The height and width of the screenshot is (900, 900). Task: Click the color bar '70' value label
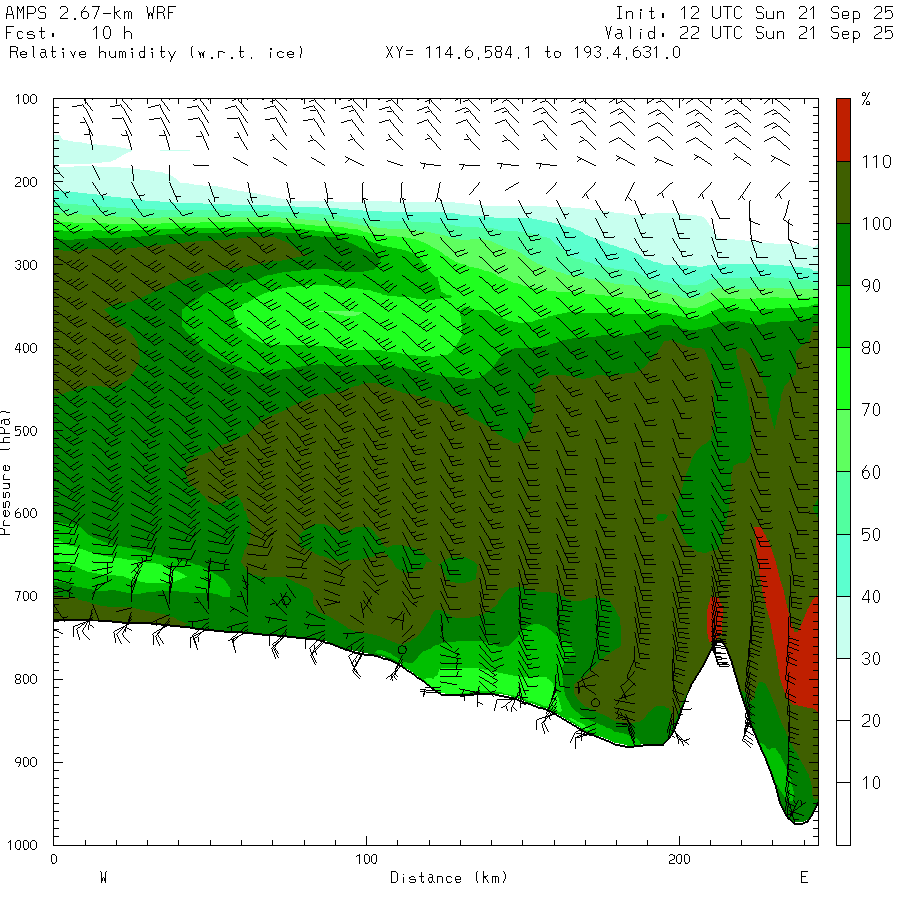(x=871, y=410)
